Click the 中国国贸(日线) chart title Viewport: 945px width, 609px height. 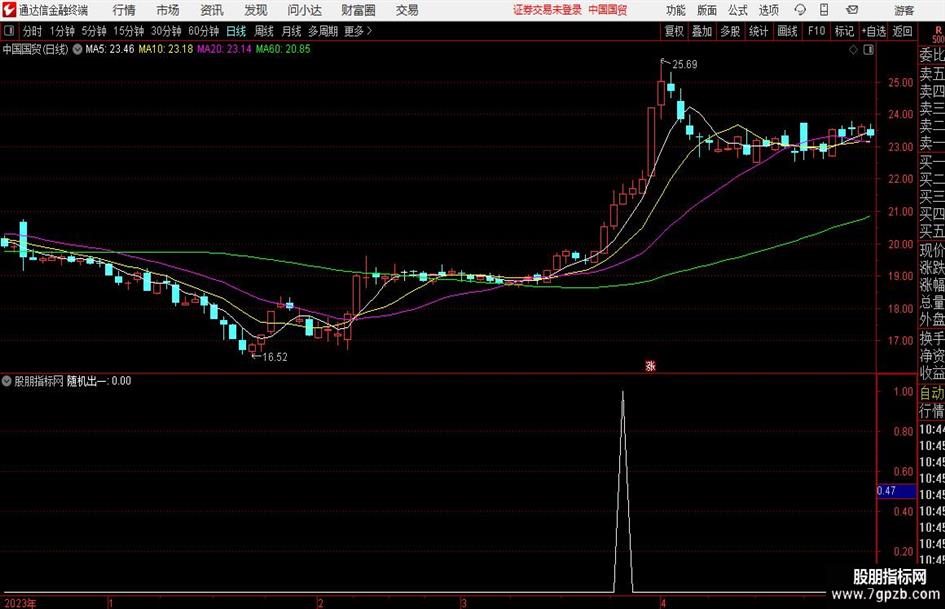(36, 49)
